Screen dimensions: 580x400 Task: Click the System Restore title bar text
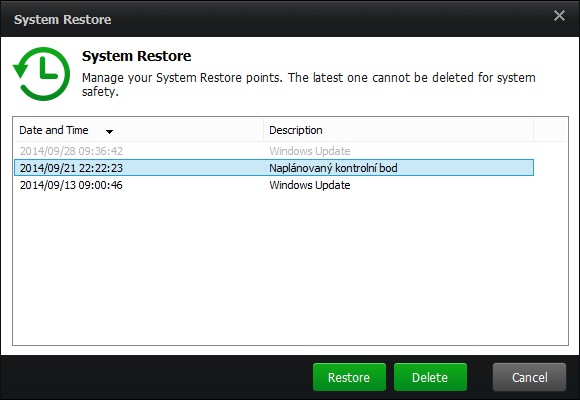(x=63, y=19)
